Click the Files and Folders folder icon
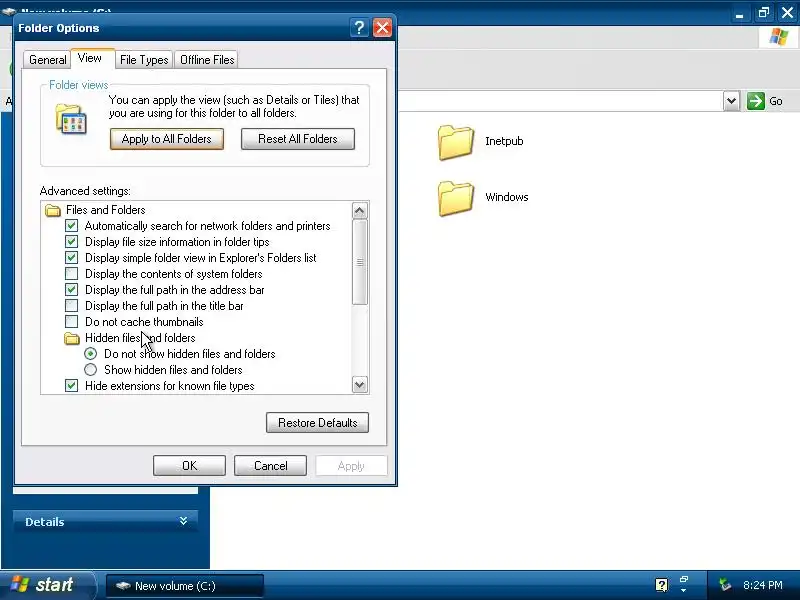Screen dimensions: 800x600 coord(53,210)
